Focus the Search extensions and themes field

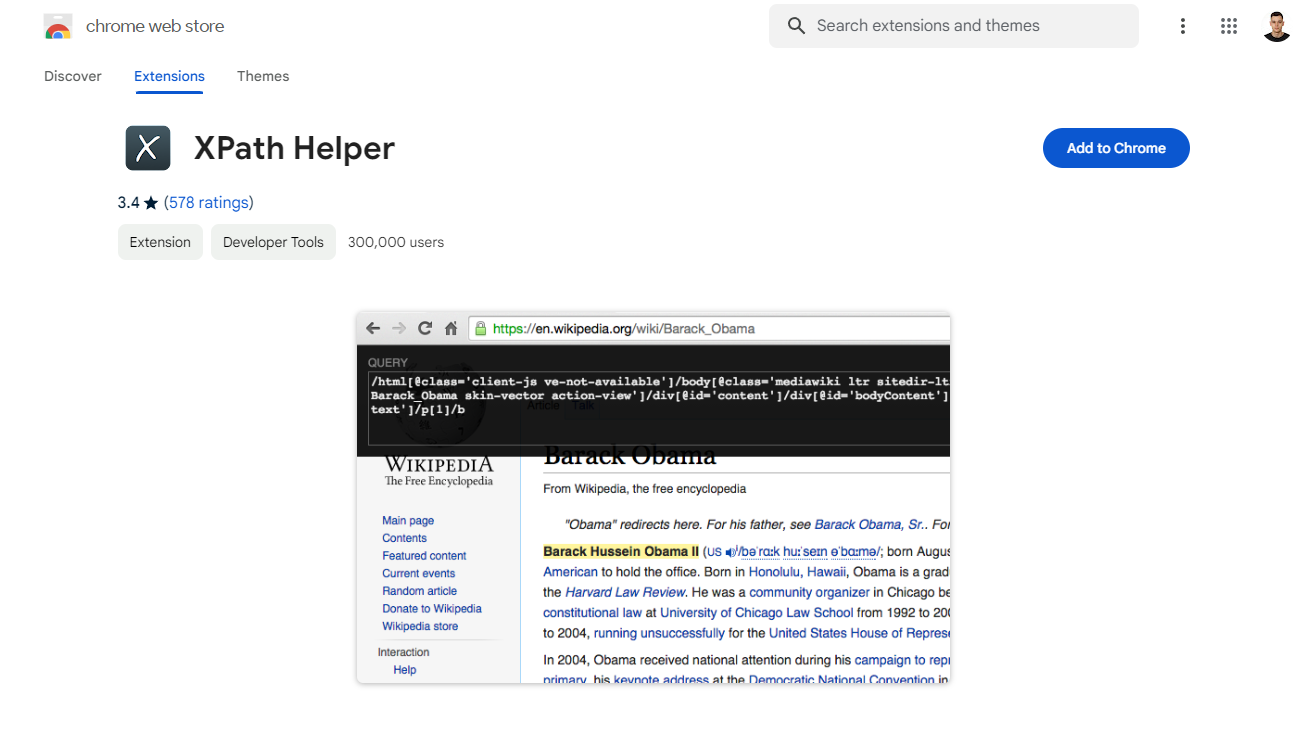coord(954,26)
